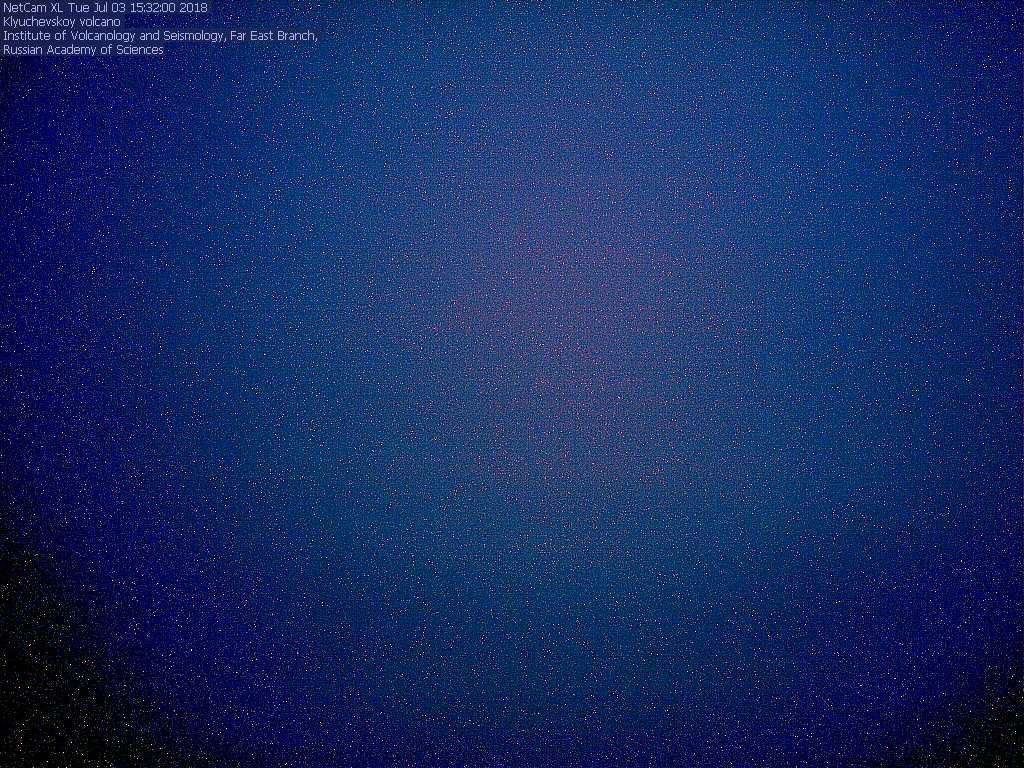
Task: Click the 'Russian Academy of Sciences' text
Action: 84,50
